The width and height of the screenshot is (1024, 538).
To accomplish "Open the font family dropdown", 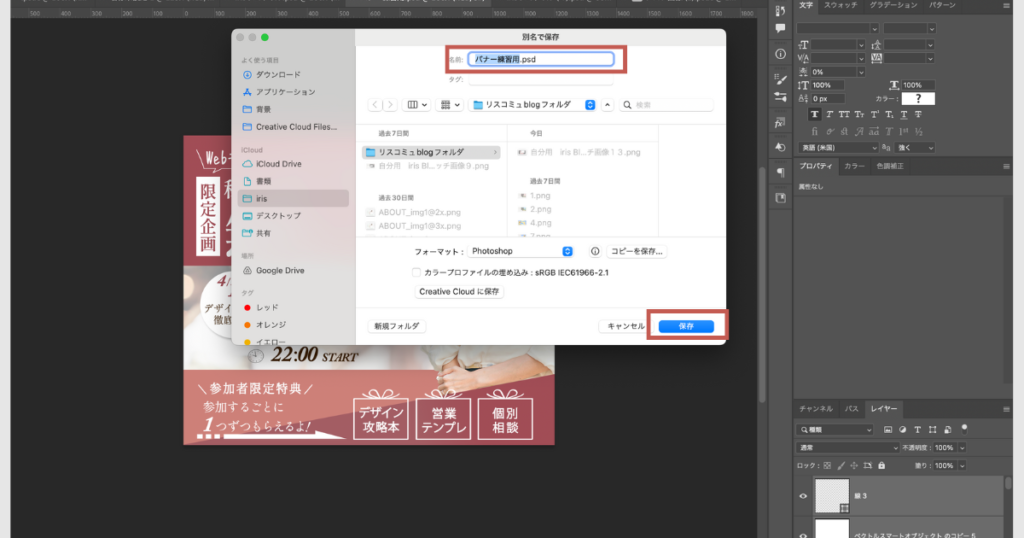I will tap(837, 28).
